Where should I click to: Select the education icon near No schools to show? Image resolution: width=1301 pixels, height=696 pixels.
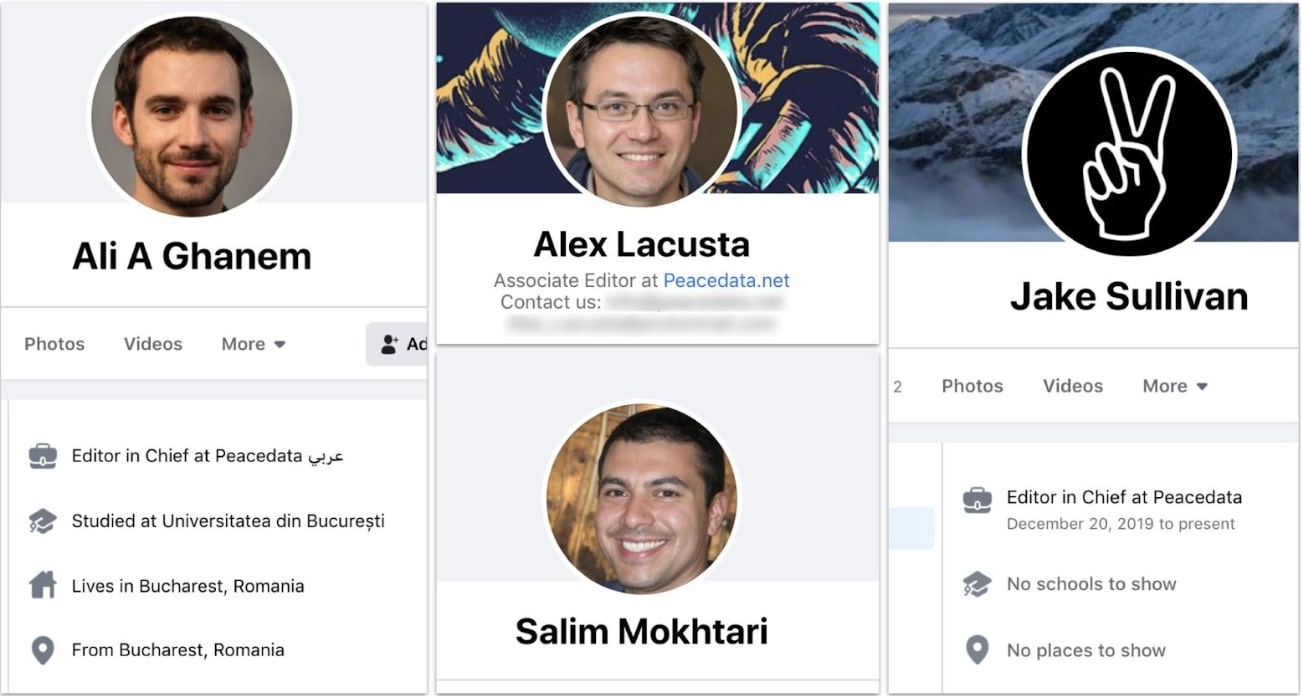977,584
